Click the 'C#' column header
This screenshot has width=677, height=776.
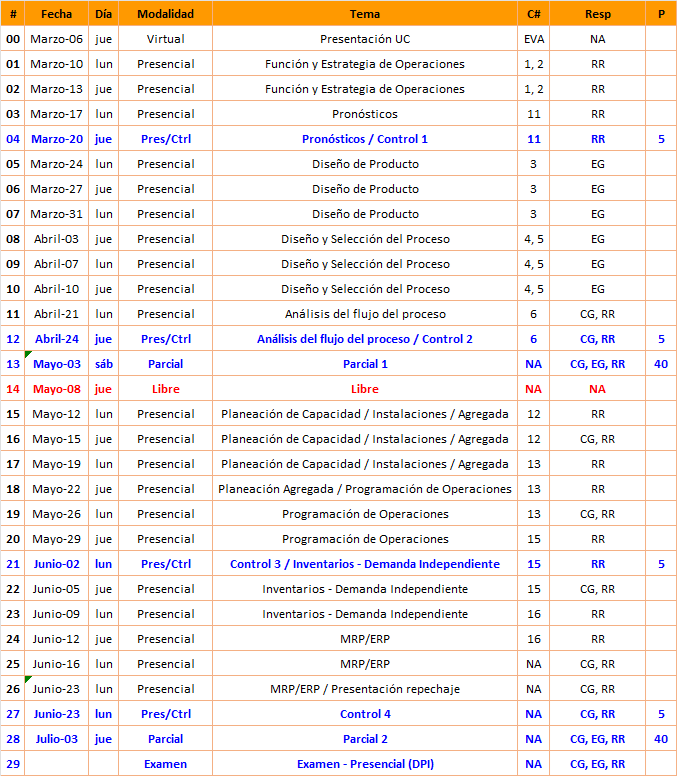pos(533,14)
